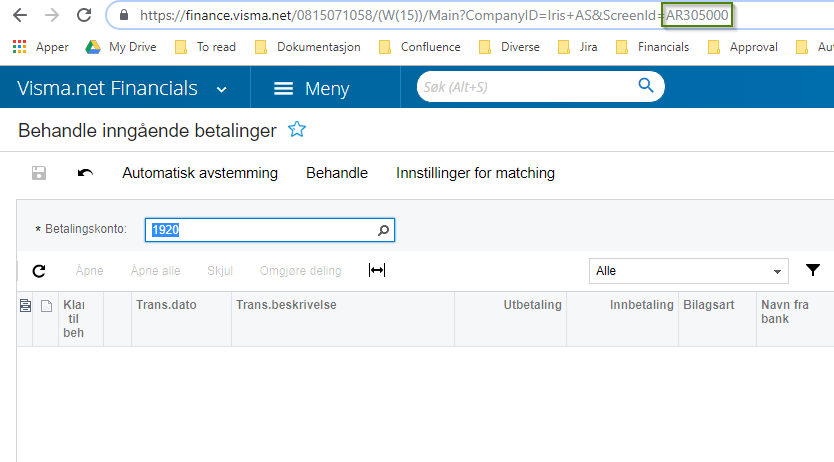The height and width of the screenshot is (462, 834).
Task: Click the Behandle button
Action: point(337,173)
